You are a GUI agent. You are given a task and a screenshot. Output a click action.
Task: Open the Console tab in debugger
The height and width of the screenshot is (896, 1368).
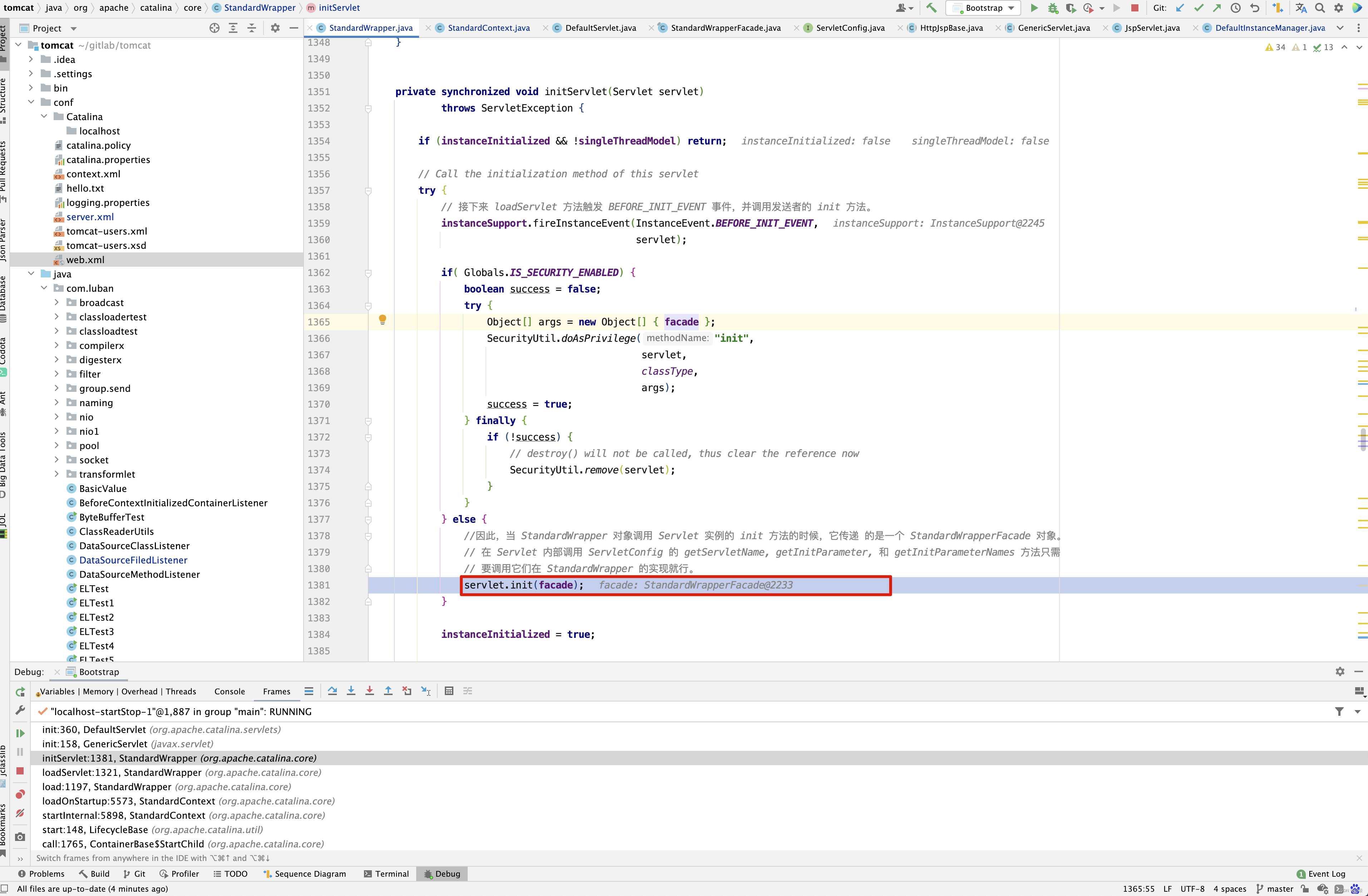[x=229, y=691]
